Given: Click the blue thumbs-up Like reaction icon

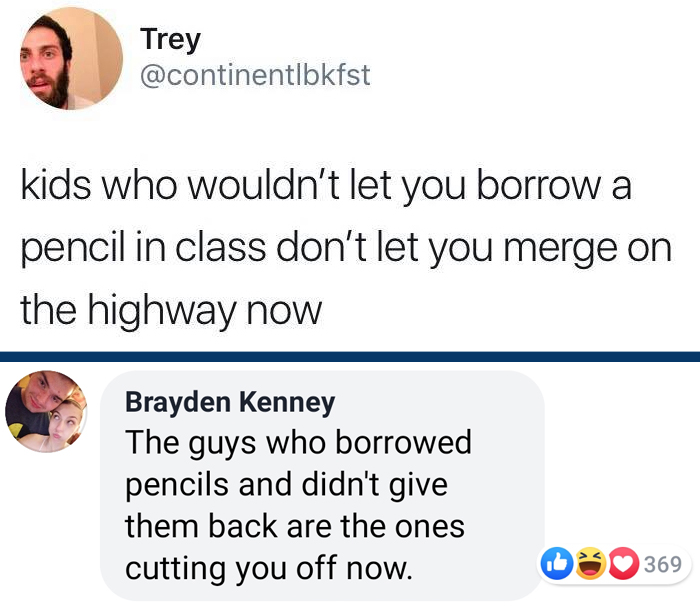Looking at the screenshot, I should (x=557, y=563).
